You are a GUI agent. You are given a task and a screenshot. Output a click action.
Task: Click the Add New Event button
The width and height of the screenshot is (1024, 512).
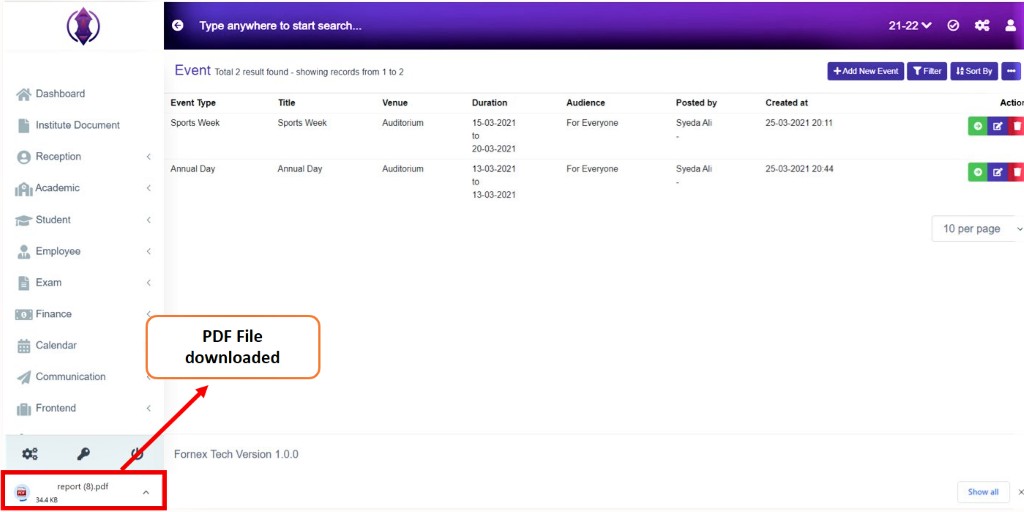pyautogui.click(x=865, y=71)
